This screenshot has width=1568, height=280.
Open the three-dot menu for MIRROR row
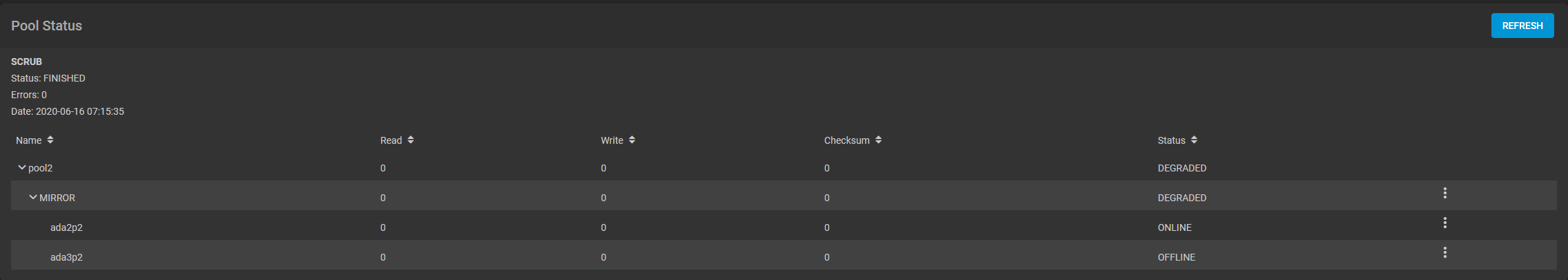(x=1444, y=193)
